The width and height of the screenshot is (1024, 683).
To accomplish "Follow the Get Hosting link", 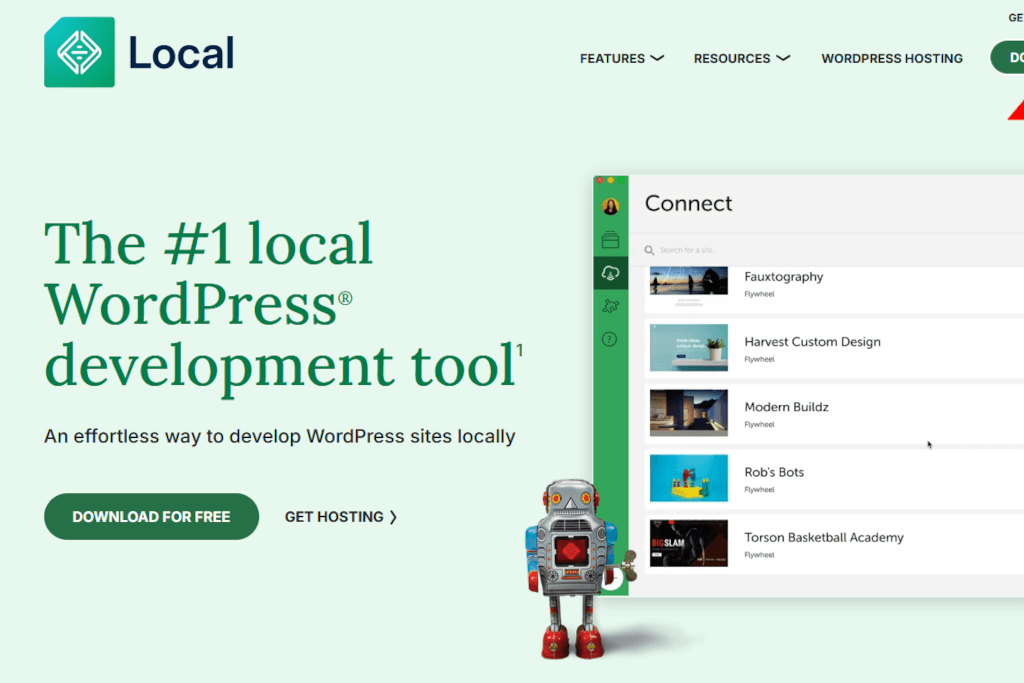I will click(x=340, y=517).
